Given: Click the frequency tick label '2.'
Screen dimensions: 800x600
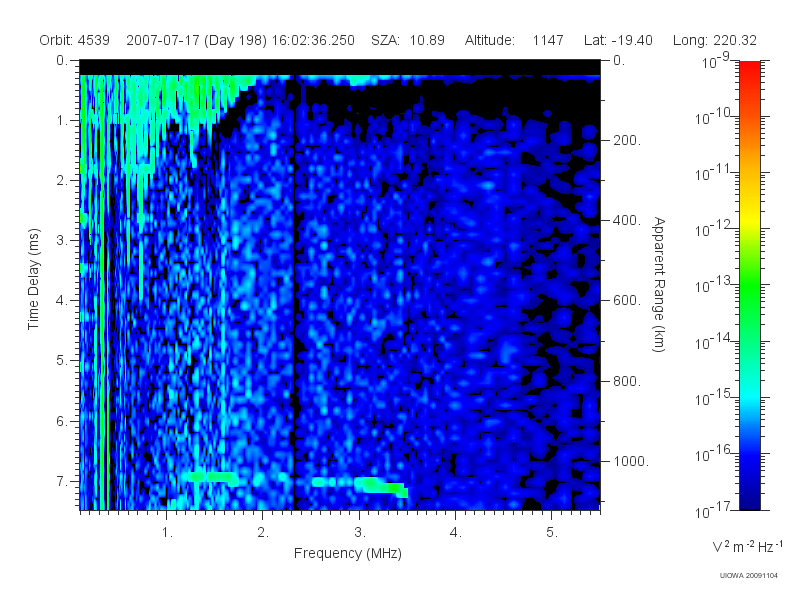Looking at the screenshot, I should tap(263, 533).
